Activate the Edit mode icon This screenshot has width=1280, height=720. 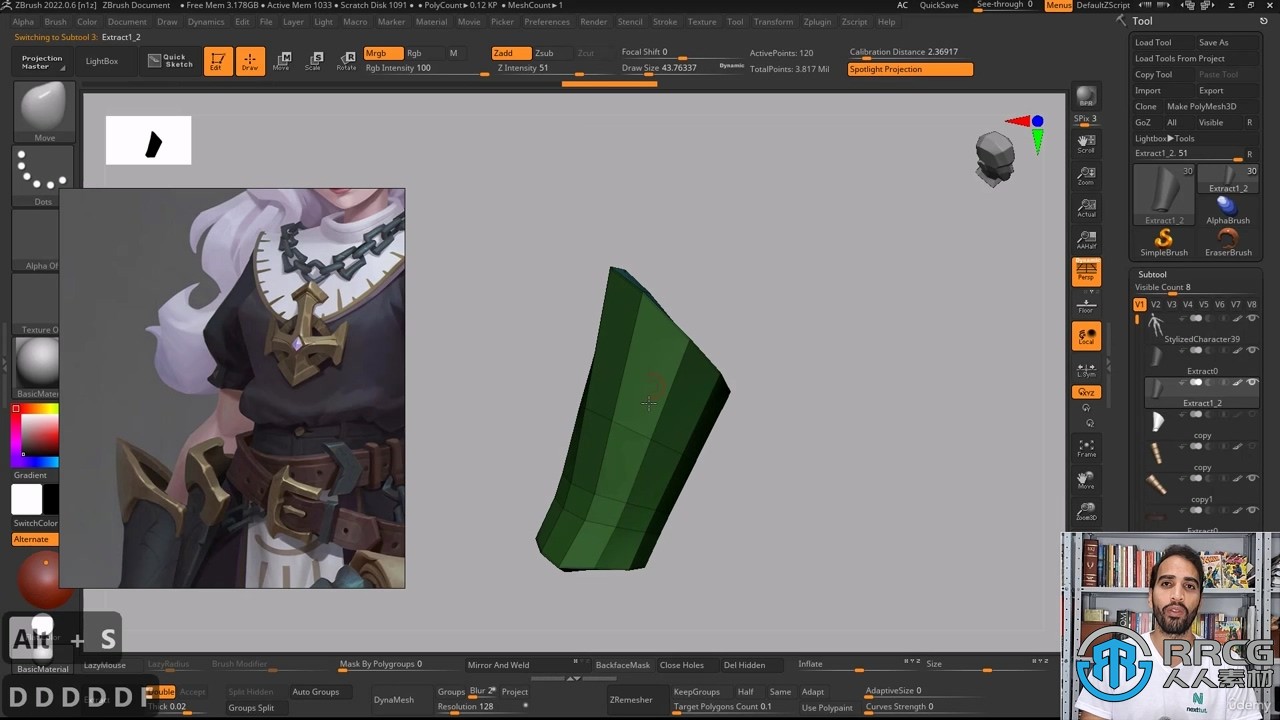(x=216, y=61)
